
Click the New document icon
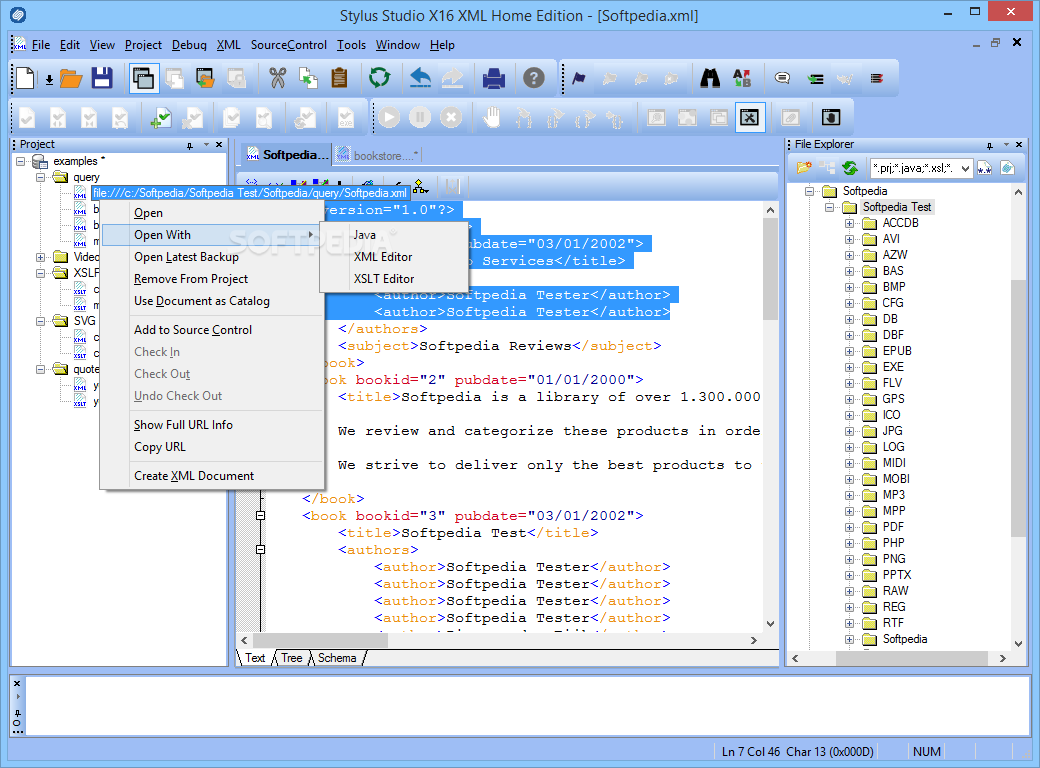coord(26,78)
